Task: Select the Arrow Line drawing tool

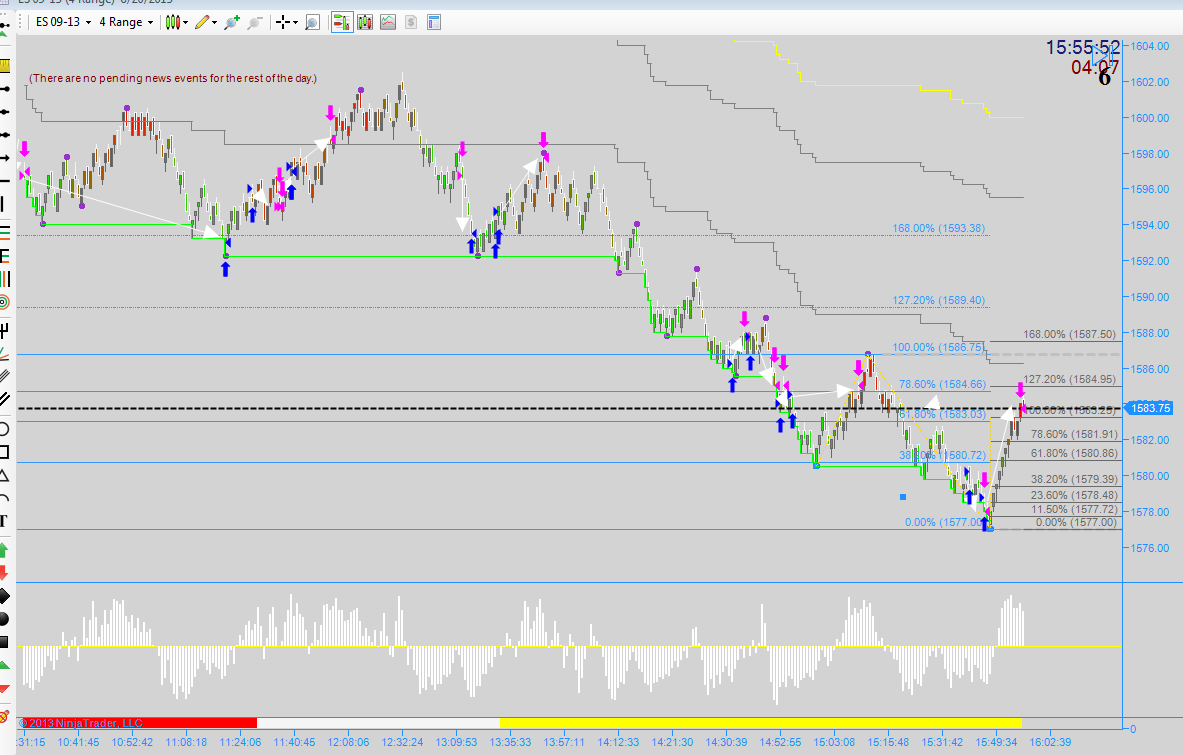Action: click(x=5, y=158)
